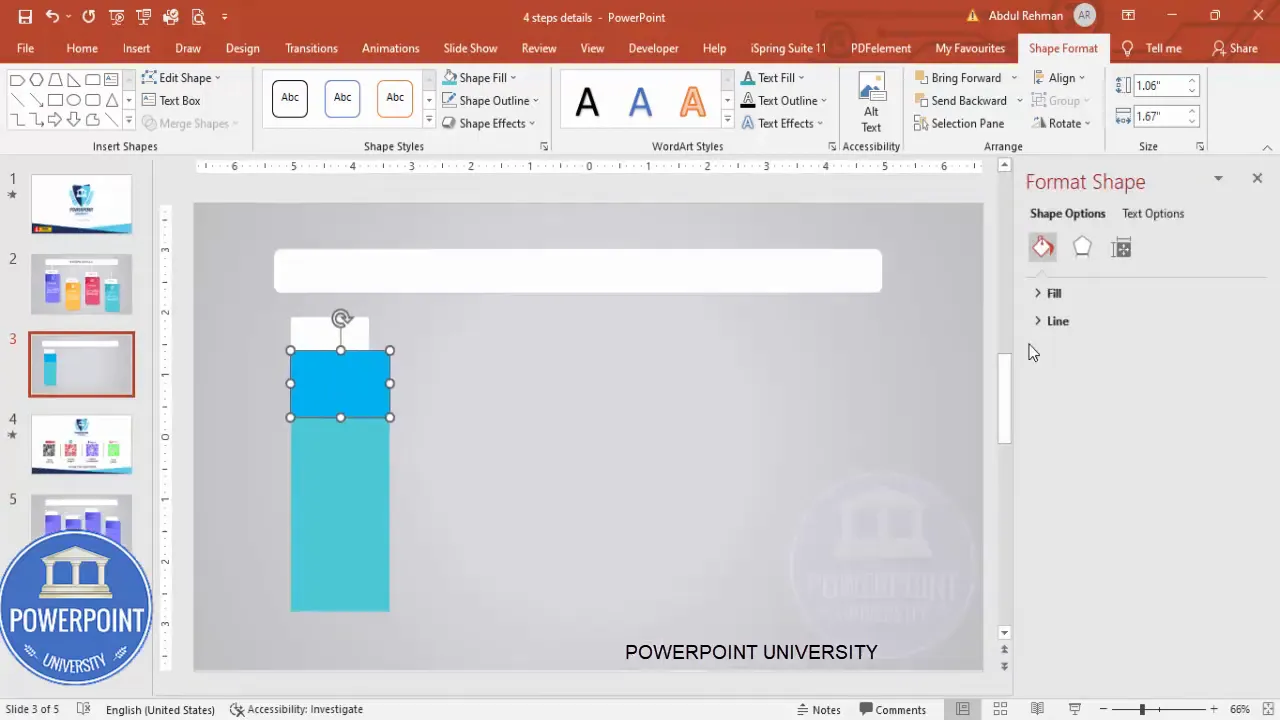Open the Shape Effects dropdown
The height and width of the screenshot is (720, 1280).
[488, 123]
